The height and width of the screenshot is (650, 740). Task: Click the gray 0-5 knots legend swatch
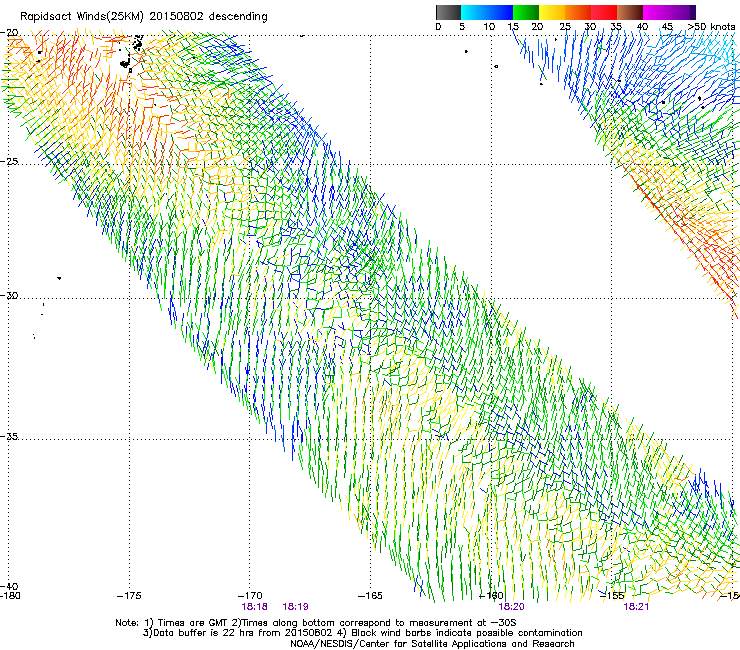pos(448,12)
